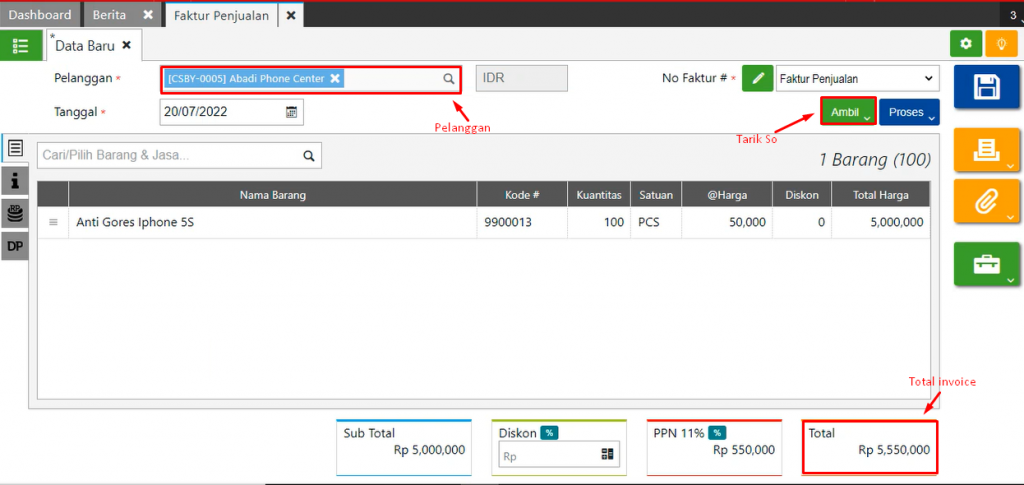The width and height of the screenshot is (1024, 485).
Task: Click the Satuan column header
Action: click(656, 195)
